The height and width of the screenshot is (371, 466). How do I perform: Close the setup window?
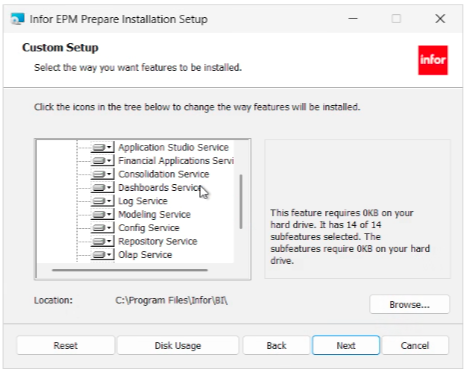click(440, 19)
